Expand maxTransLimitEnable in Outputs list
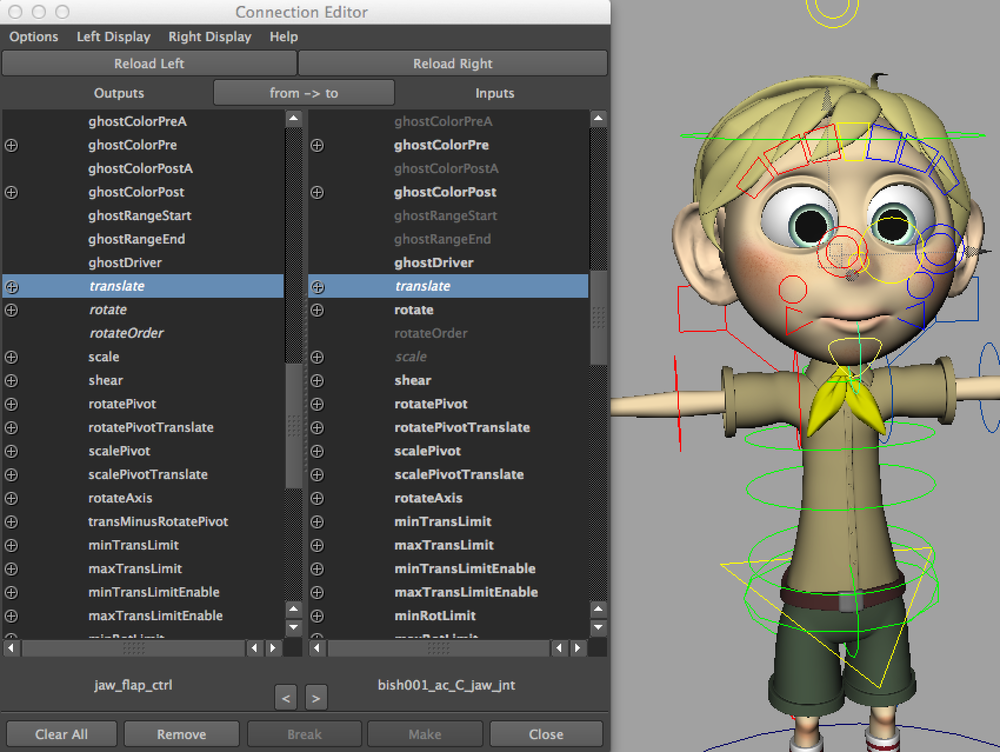1000x752 pixels. coord(11,616)
